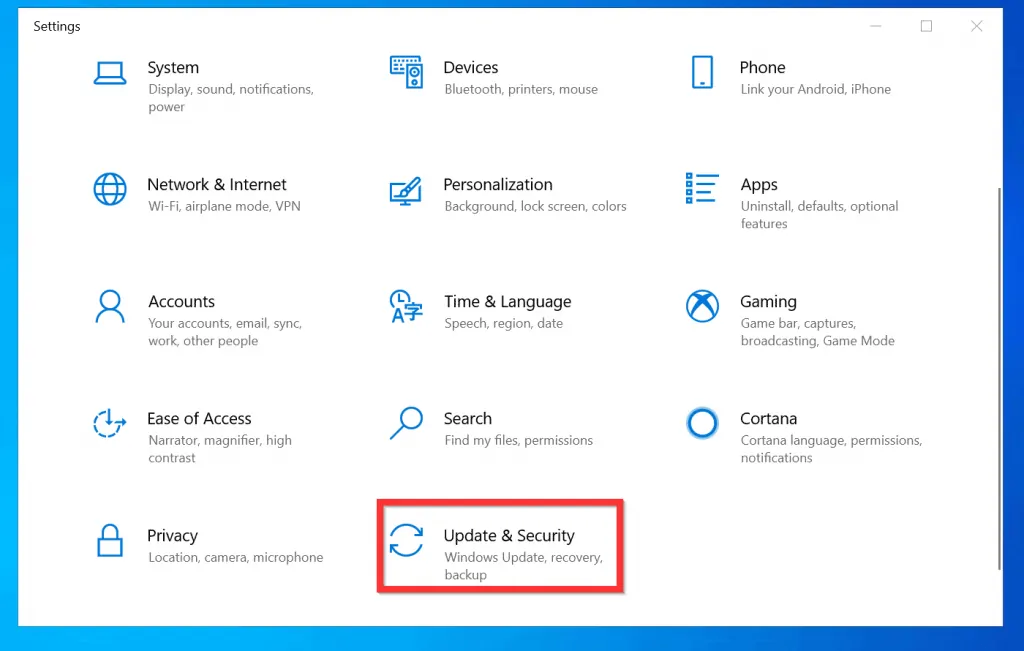The height and width of the screenshot is (651, 1024).
Task: Click the Privacy padlock icon
Action: 110,540
